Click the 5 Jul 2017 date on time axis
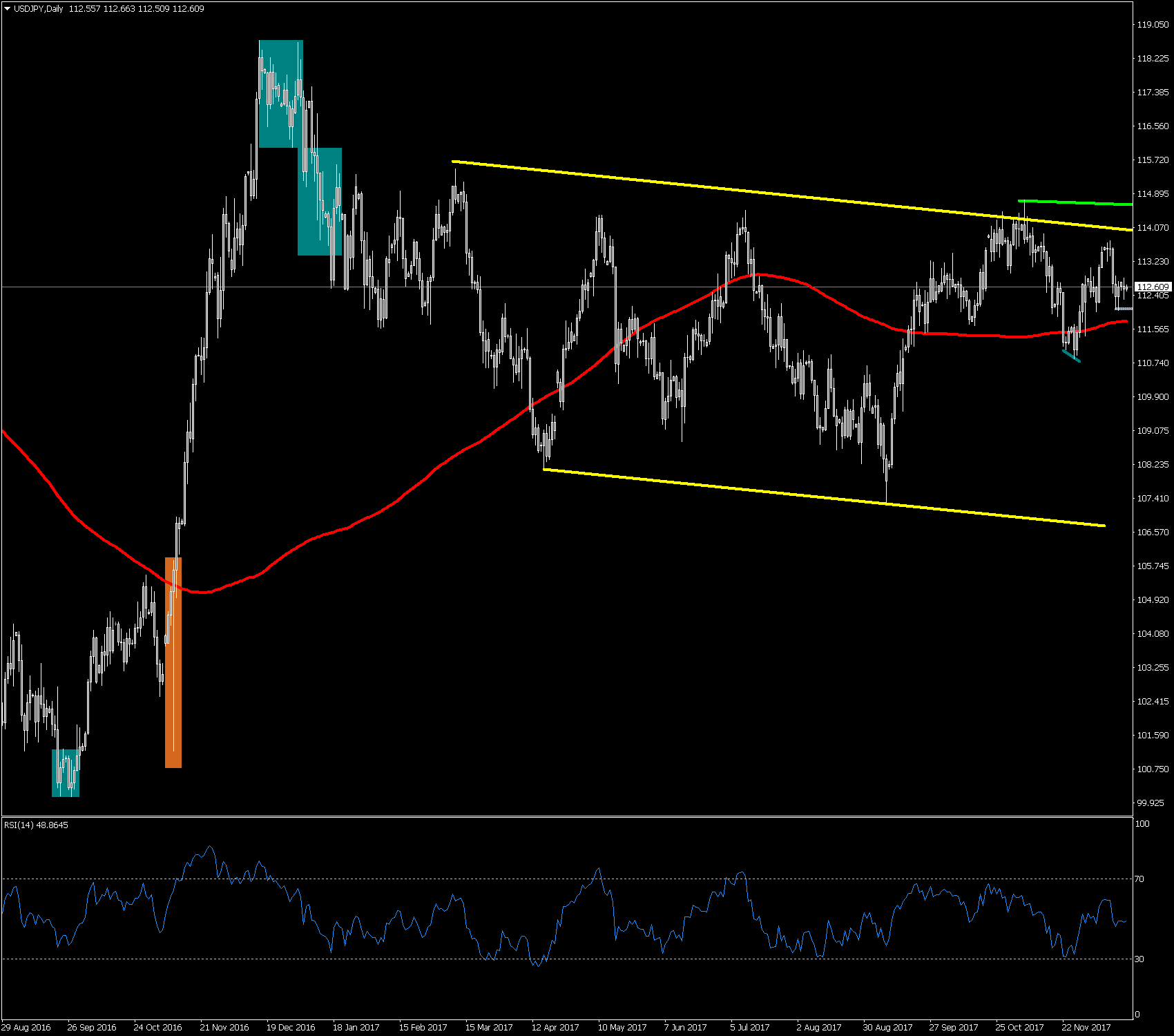The image size is (1174, 1036). [x=749, y=1027]
